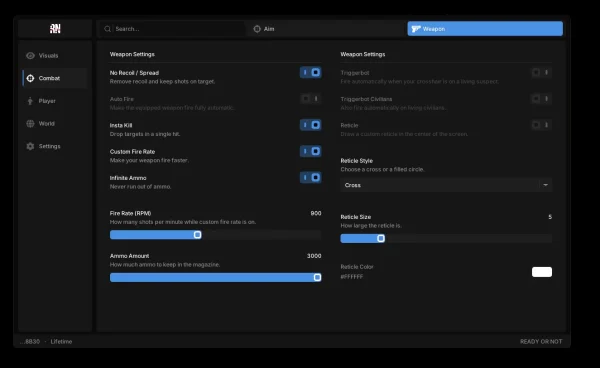Viewport: 600px width, 368px height.
Task: Click the Fire Rate value 900
Action: (316, 213)
